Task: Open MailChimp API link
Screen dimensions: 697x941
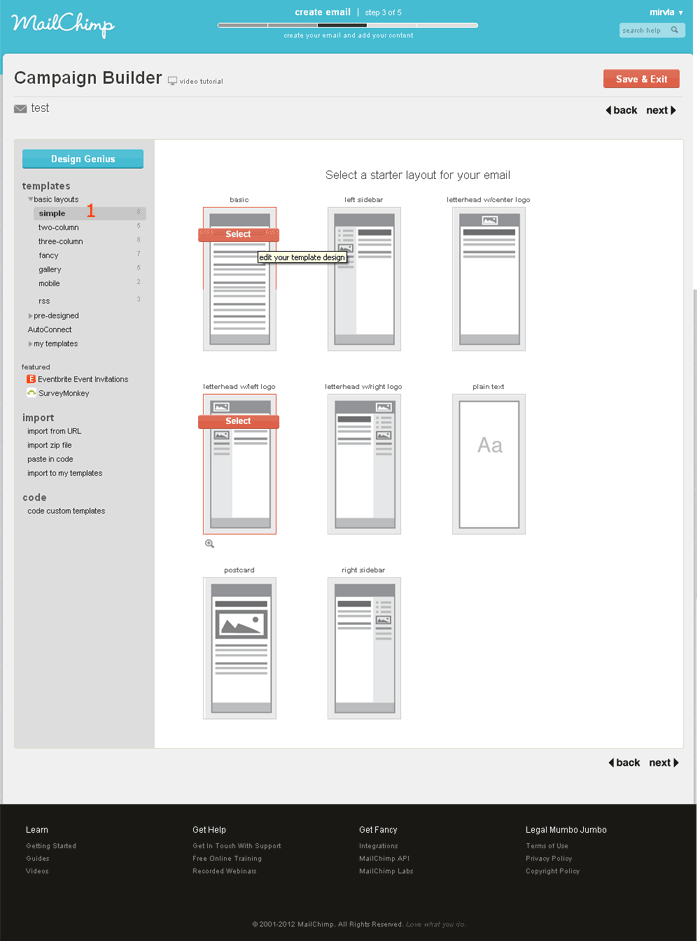Action: (x=384, y=858)
